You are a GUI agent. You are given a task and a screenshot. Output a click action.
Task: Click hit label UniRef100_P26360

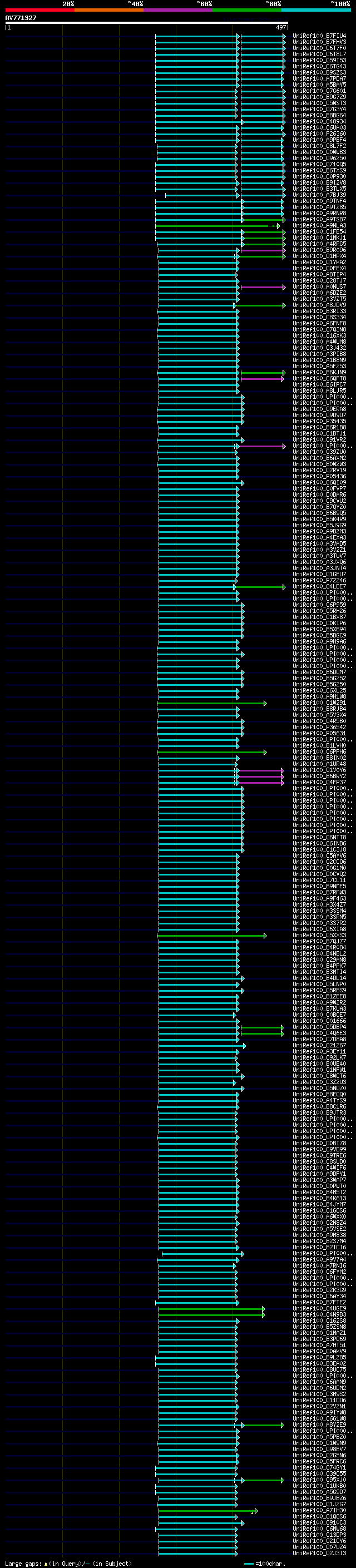(x=319, y=134)
